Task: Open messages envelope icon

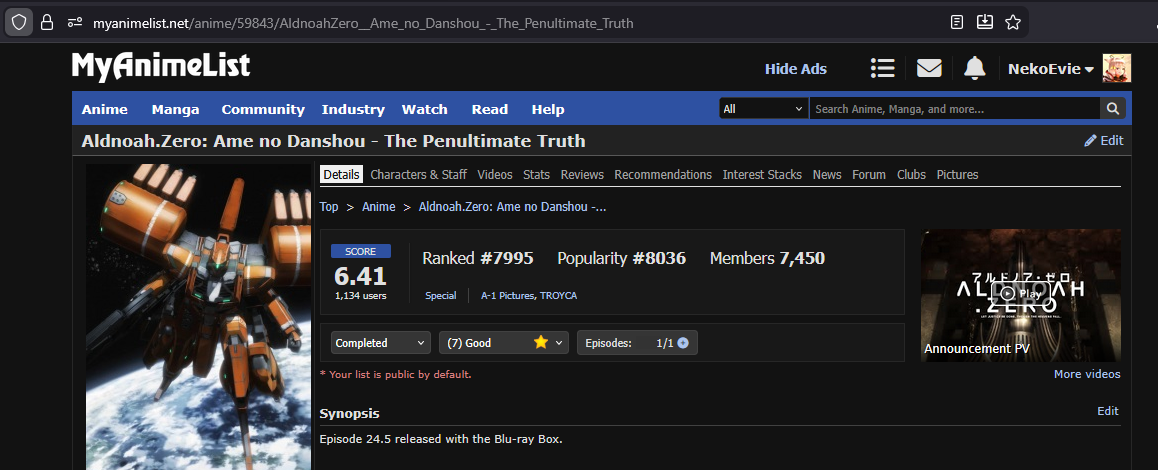Action: [929, 68]
